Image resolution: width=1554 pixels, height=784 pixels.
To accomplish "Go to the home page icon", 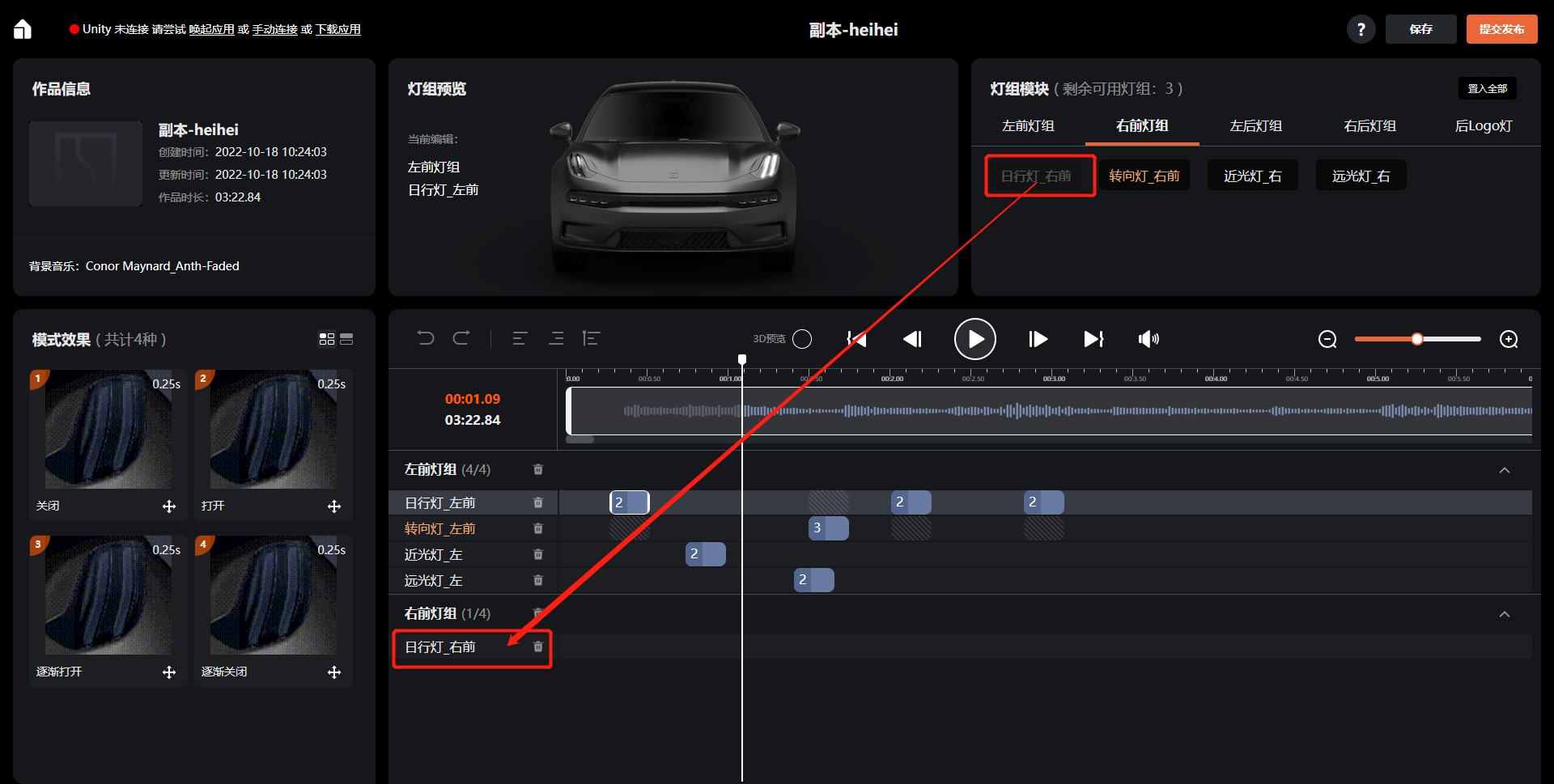I will 23,29.
